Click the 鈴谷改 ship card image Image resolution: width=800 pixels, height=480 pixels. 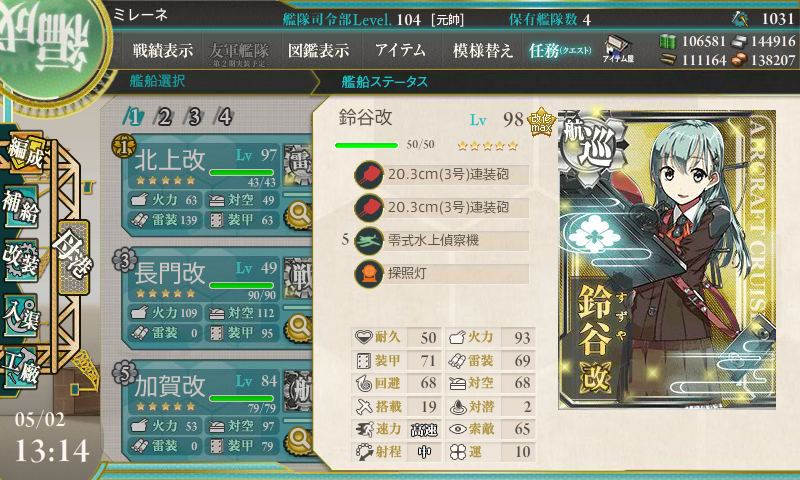667,259
